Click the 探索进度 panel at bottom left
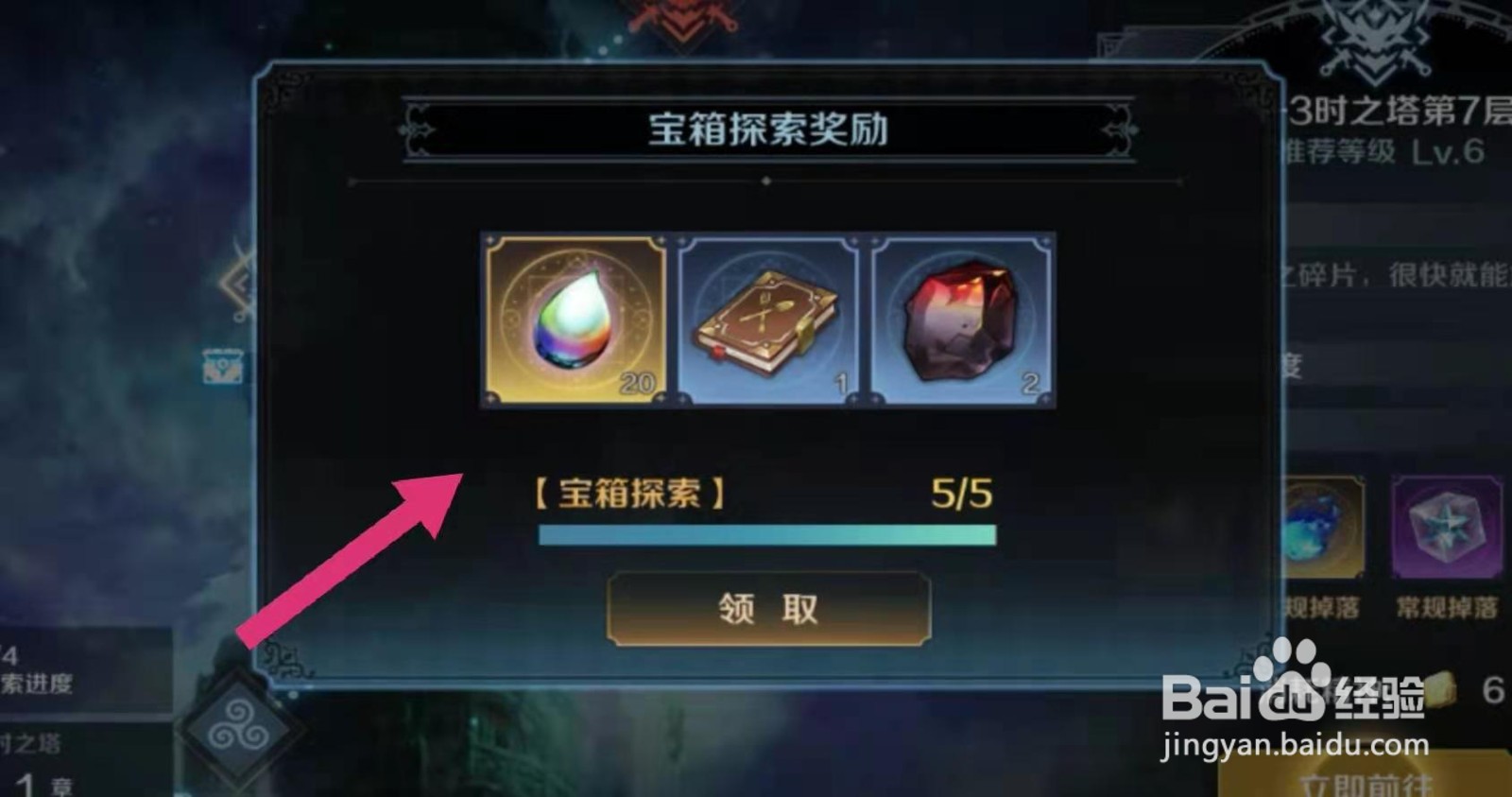Screen dimensions: 1512x797 [x=85, y=671]
